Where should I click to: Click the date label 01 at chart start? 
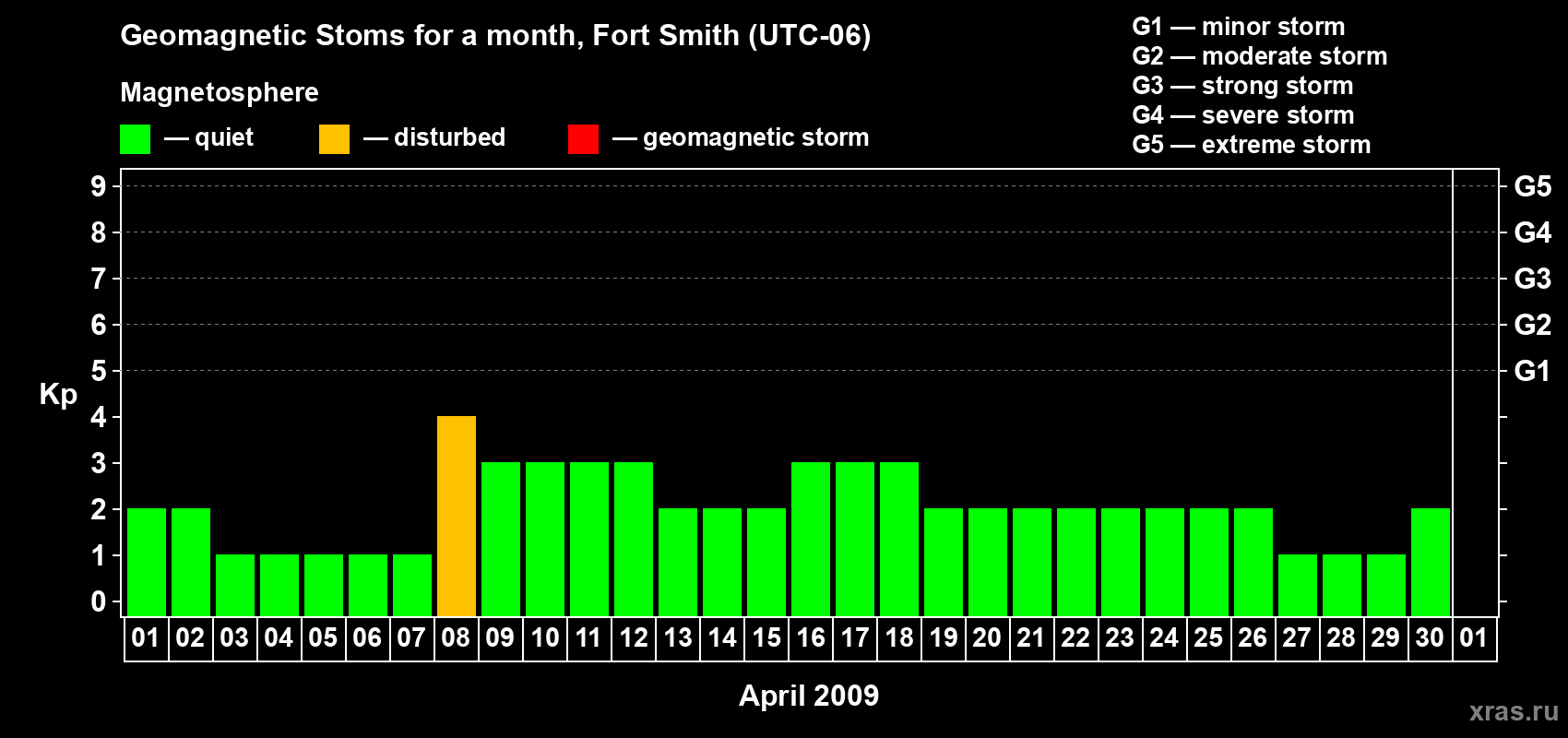tap(146, 637)
